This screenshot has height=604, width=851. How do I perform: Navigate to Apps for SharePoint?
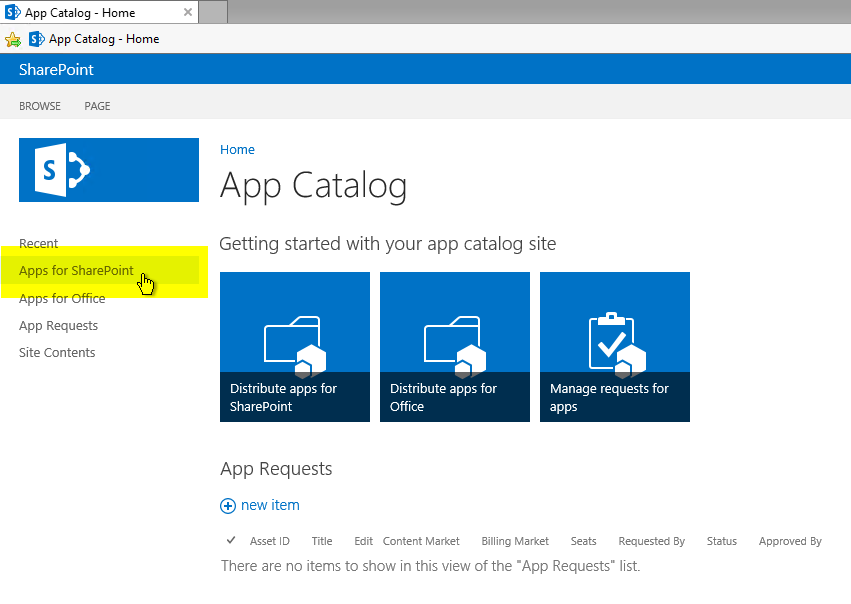[76, 271]
